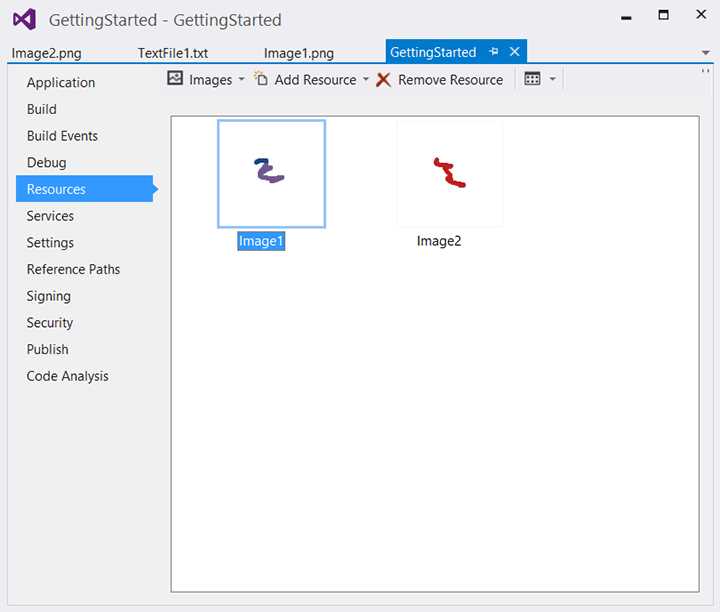The height and width of the screenshot is (612, 720).
Task: Click the Images toolbar label
Action: [211, 80]
